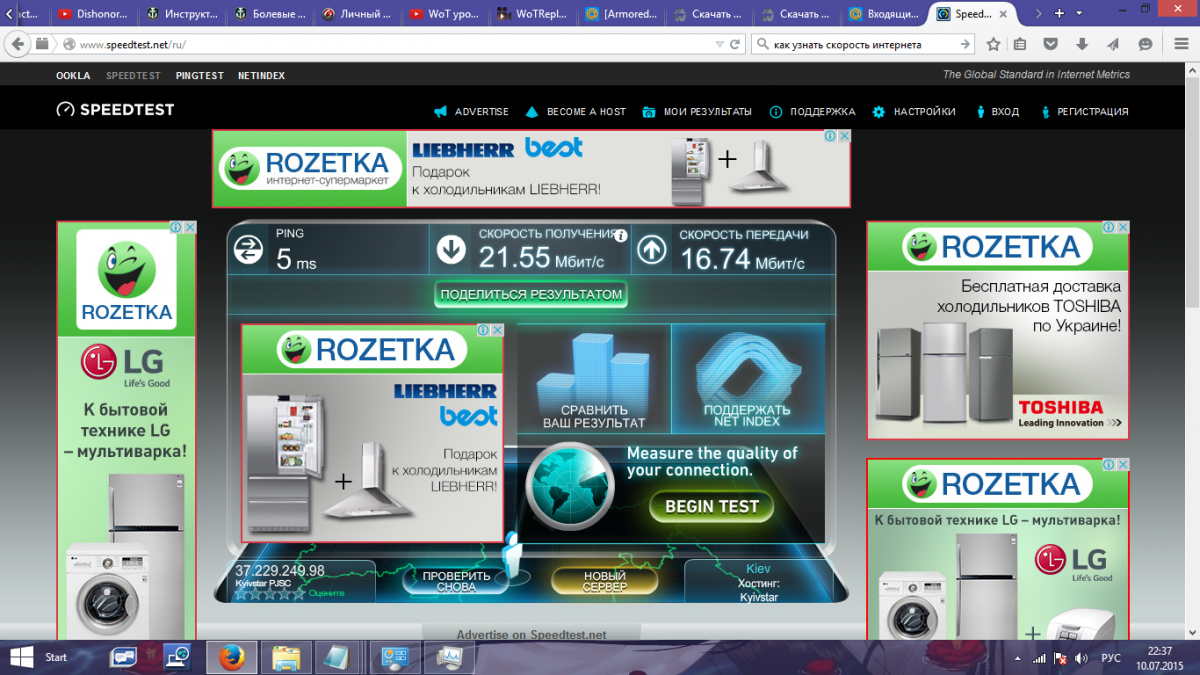Viewport: 1200px width, 675px height.
Task: Switch to the Dishonor... tab
Action: tap(93, 14)
